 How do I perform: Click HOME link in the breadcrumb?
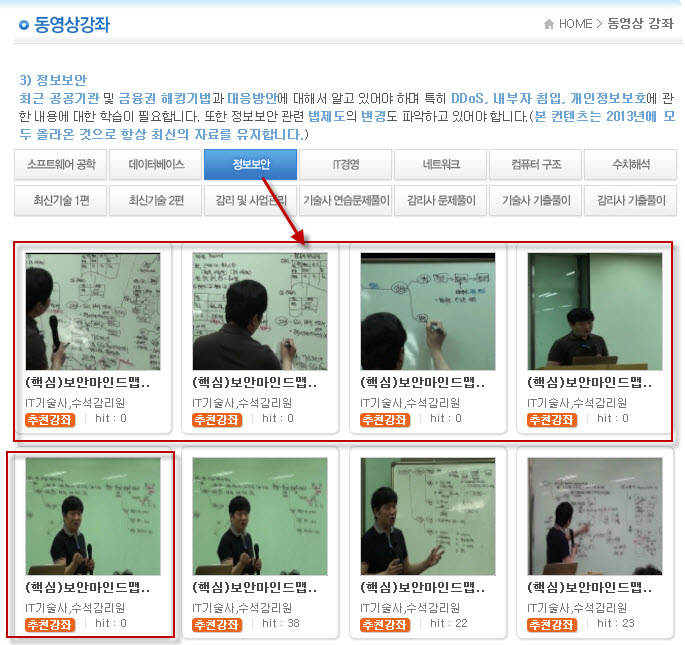point(575,24)
